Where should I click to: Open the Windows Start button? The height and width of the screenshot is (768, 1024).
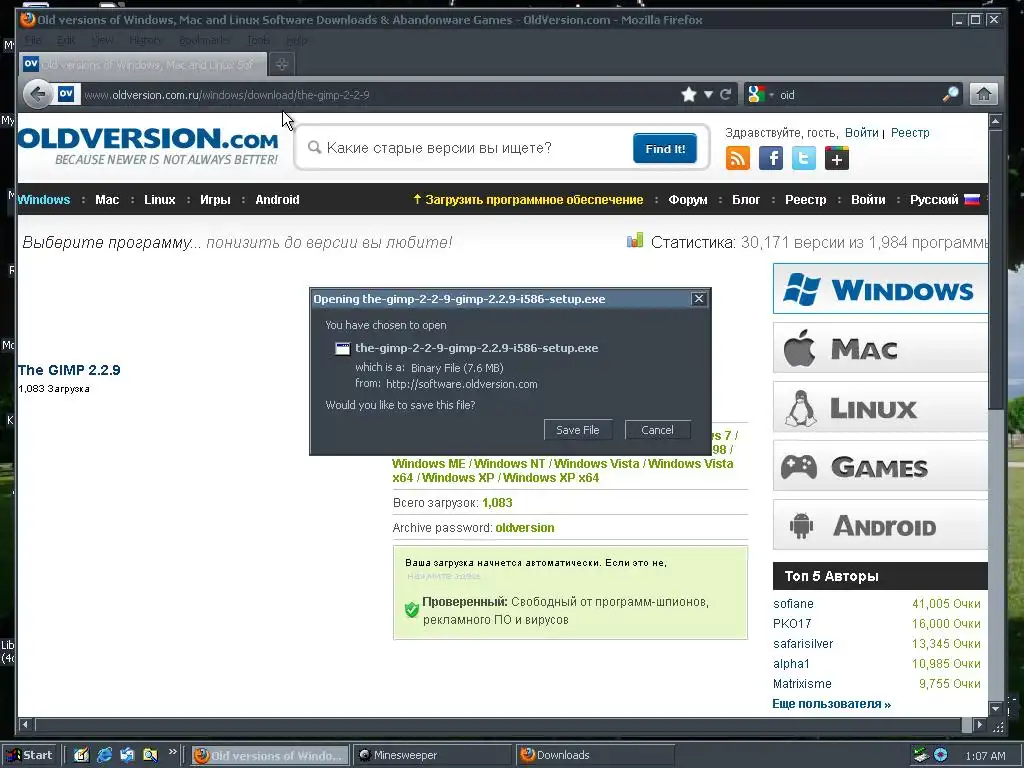(x=30, y=755)
